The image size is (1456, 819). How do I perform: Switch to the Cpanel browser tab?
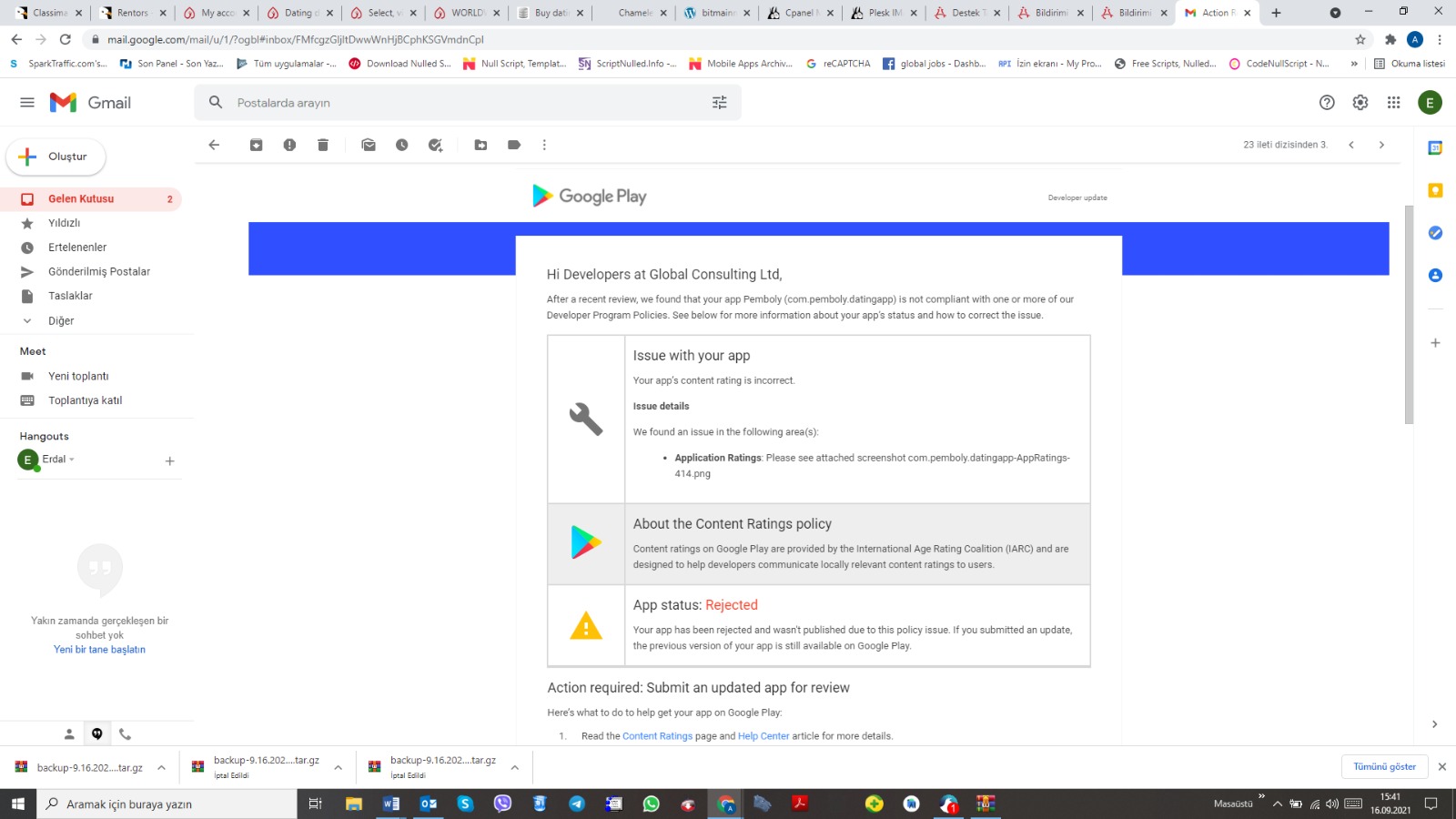click(801, 13)
